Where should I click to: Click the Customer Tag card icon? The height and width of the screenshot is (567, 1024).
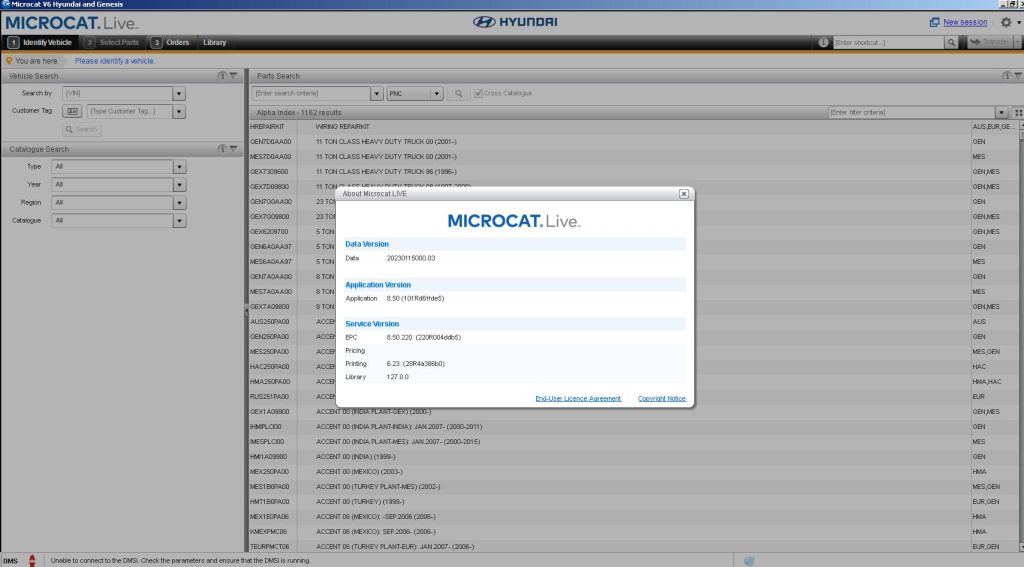coord(73,111)
